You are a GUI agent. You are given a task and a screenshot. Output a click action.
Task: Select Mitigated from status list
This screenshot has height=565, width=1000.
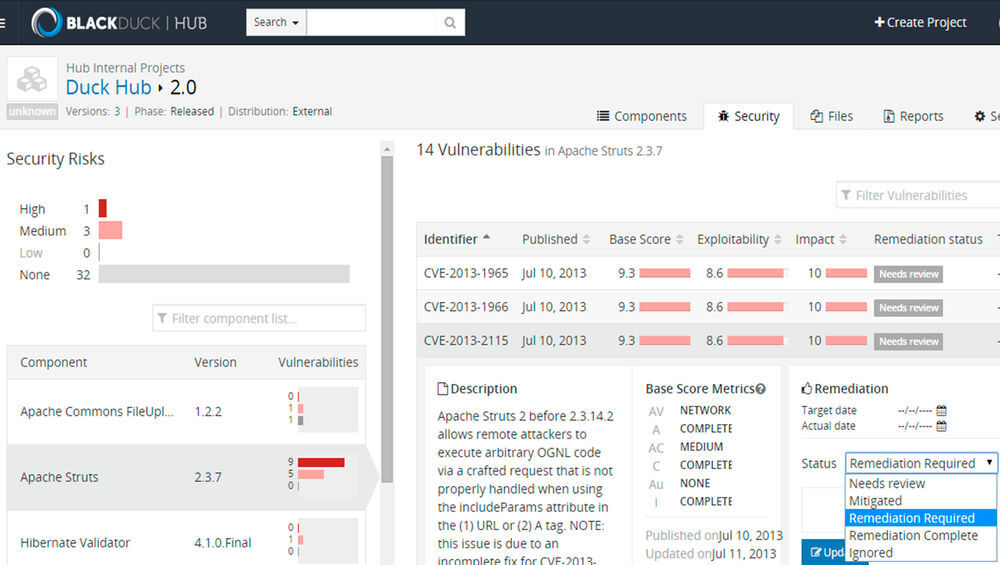[x=875, y=501]
